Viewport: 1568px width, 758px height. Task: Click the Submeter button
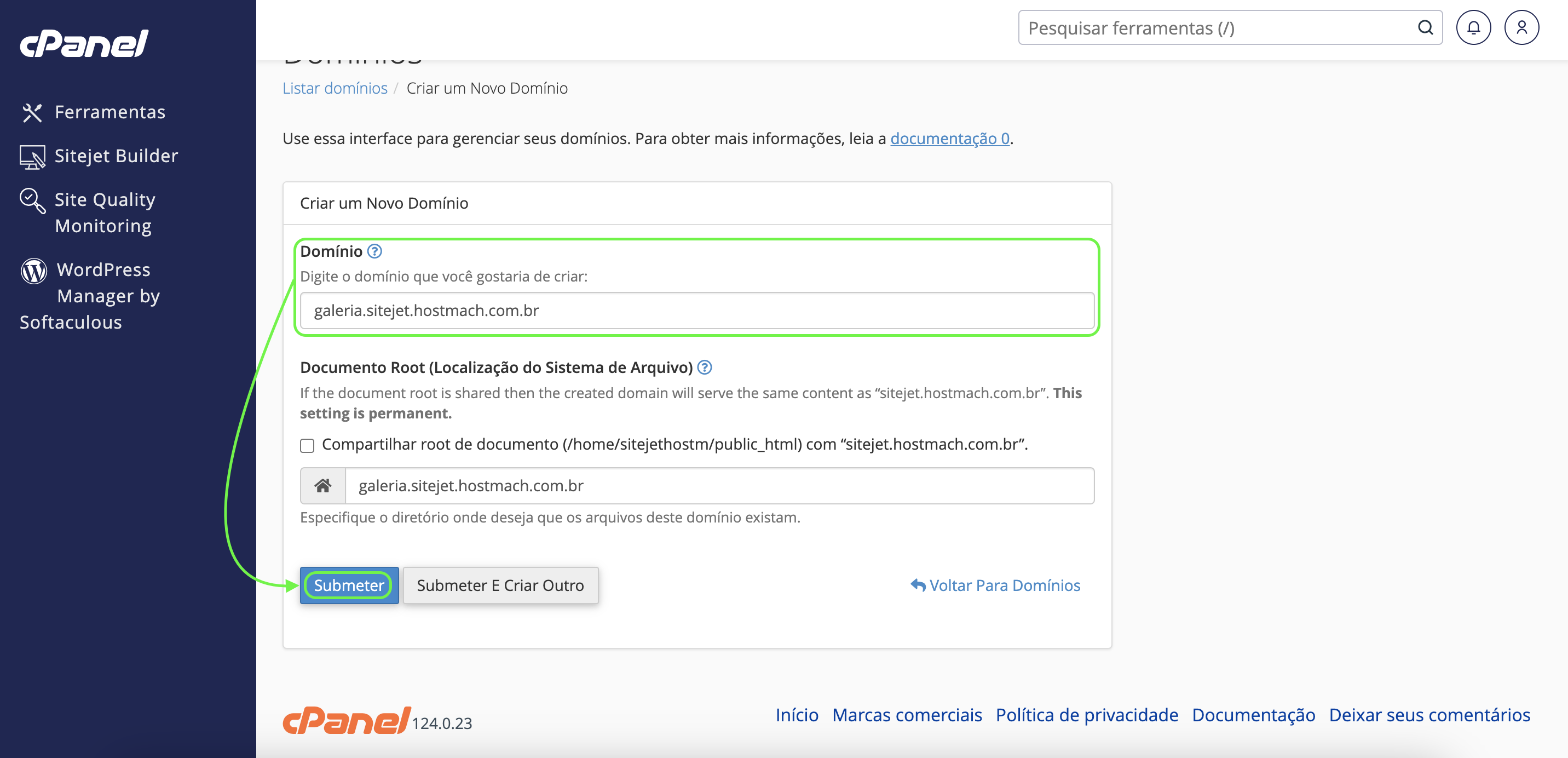point(349,585)
